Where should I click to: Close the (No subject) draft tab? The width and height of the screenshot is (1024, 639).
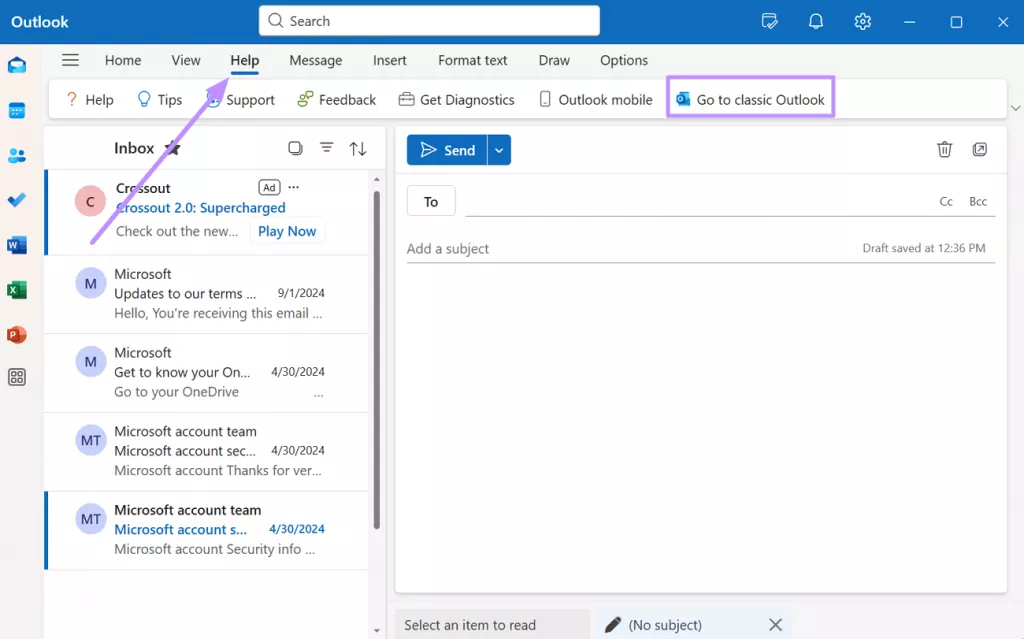coord(775,625)
